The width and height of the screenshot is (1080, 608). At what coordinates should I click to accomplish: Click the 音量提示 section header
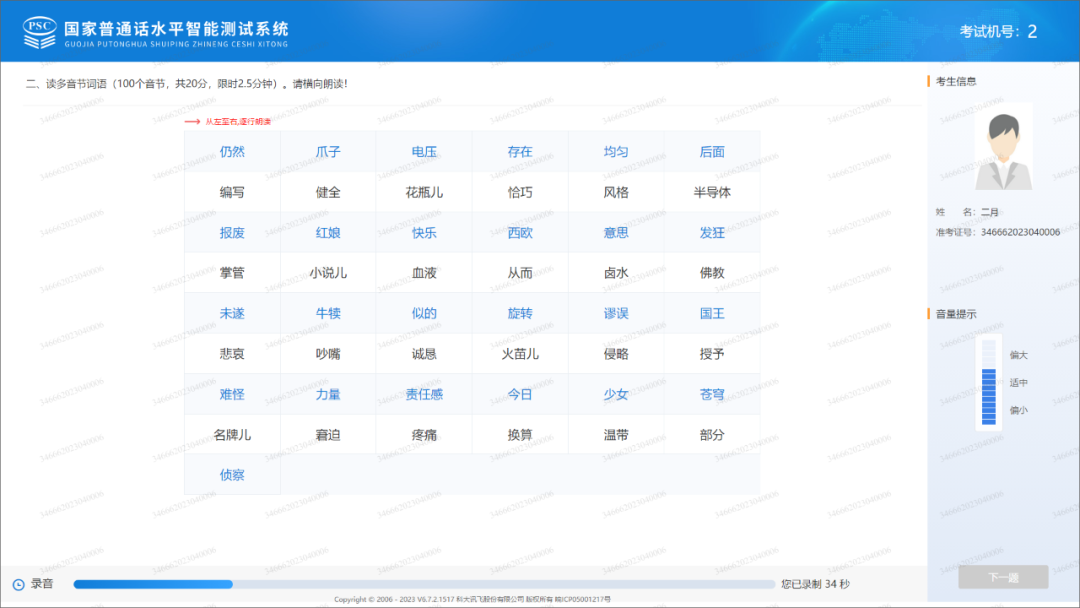[x=958, y=312]
